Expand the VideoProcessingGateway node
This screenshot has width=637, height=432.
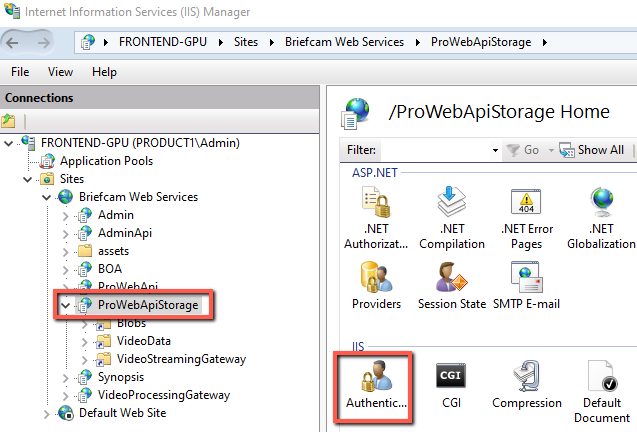[x=65, y=395]
